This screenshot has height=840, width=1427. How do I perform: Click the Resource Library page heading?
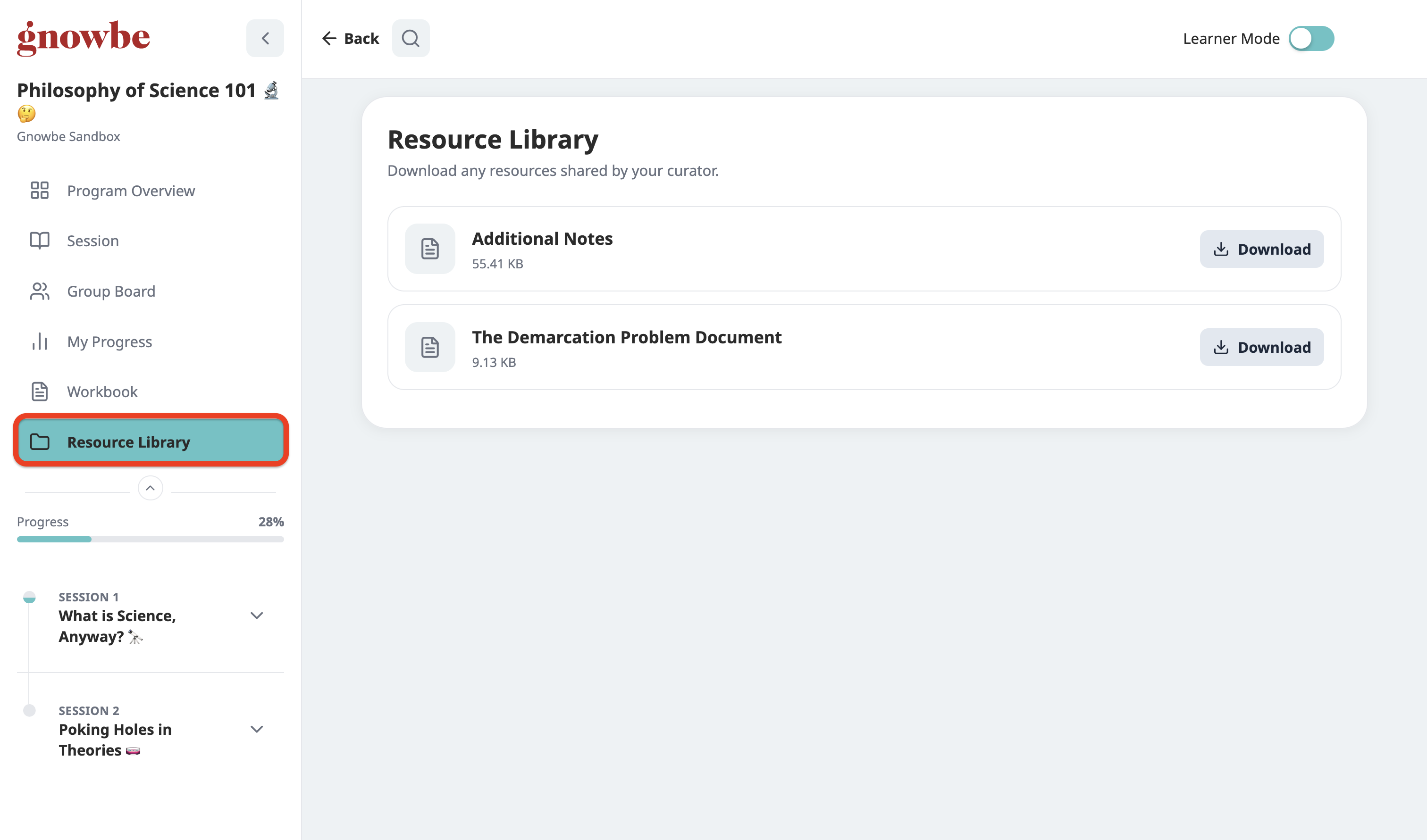coord(493,139)
